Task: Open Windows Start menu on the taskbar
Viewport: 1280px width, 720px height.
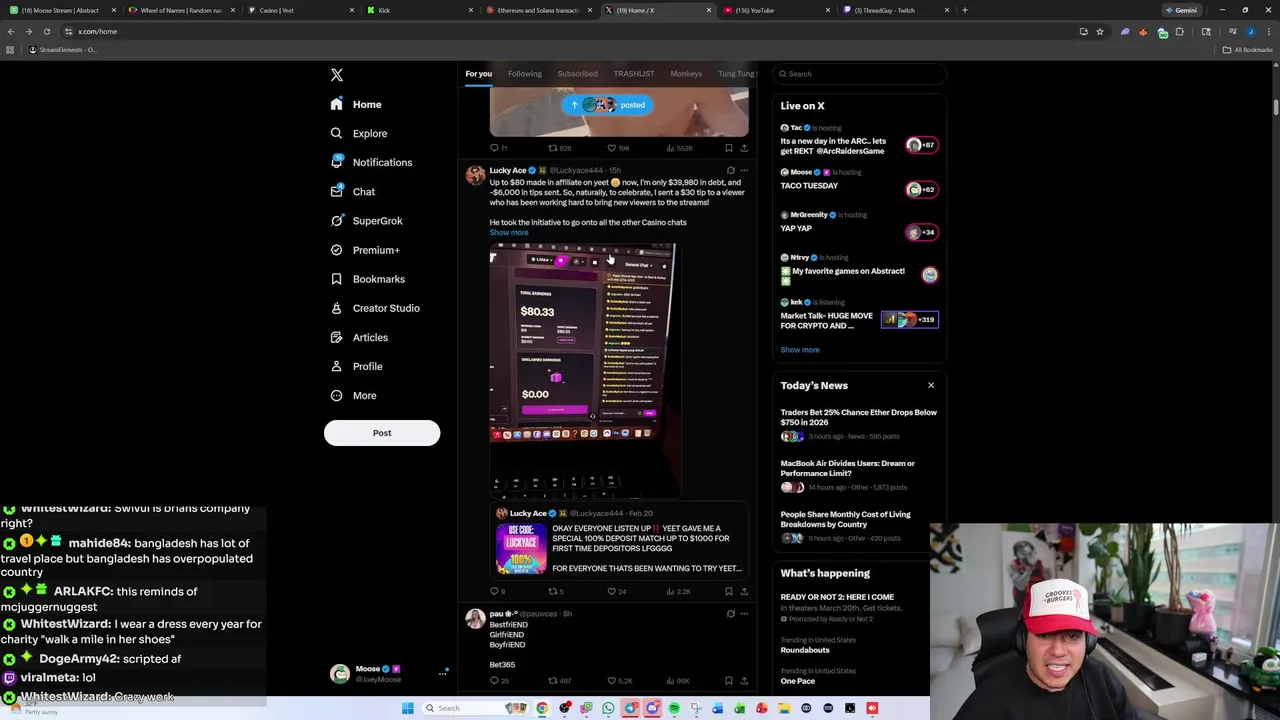Action: [x=407, y=708]
